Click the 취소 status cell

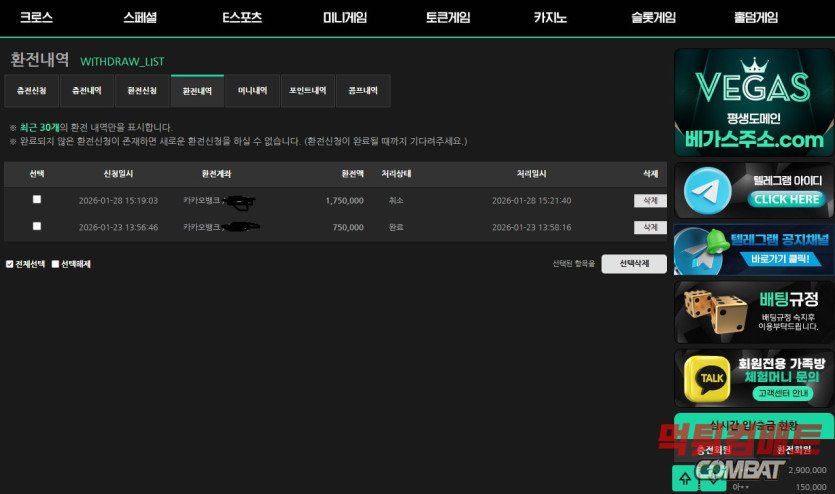pos(396,201)
